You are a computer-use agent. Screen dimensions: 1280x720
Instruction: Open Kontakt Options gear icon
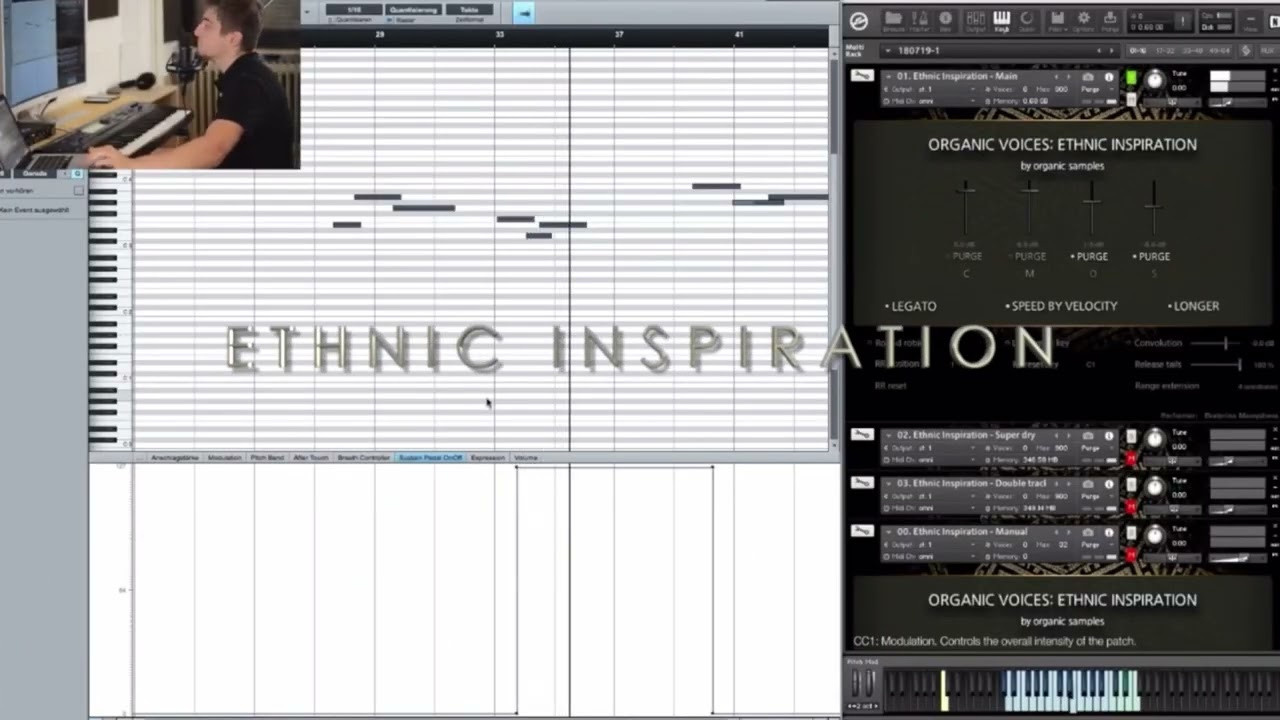point(1083,21)
